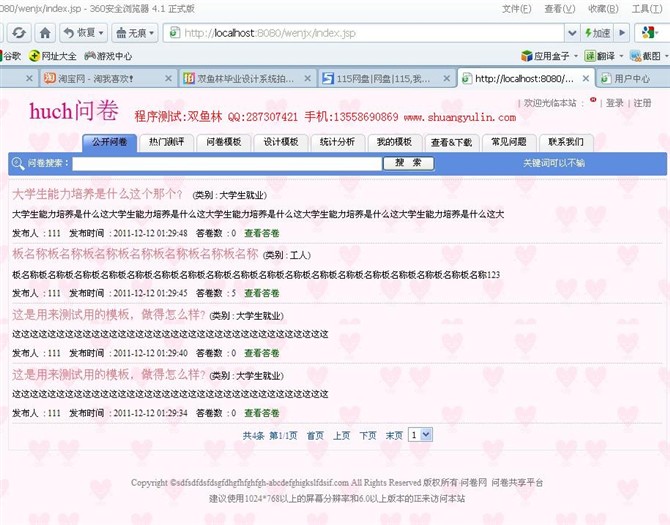Click the address bar URL field
The width and height of the screenshot is (670, 525).
tap(364, 33)
